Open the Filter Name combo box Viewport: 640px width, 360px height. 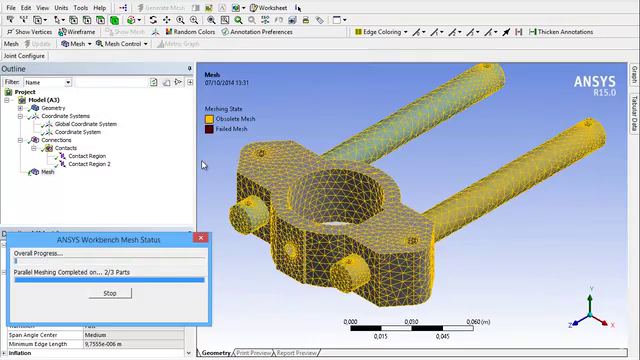click(x=47, y=82)
